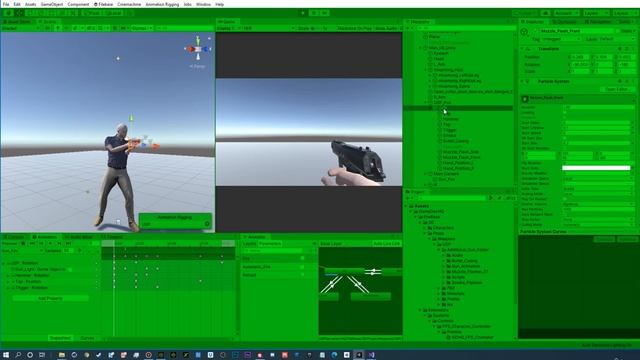Toggle animation recording mode button
640x360 pixels.
click(x=23, y=244)
